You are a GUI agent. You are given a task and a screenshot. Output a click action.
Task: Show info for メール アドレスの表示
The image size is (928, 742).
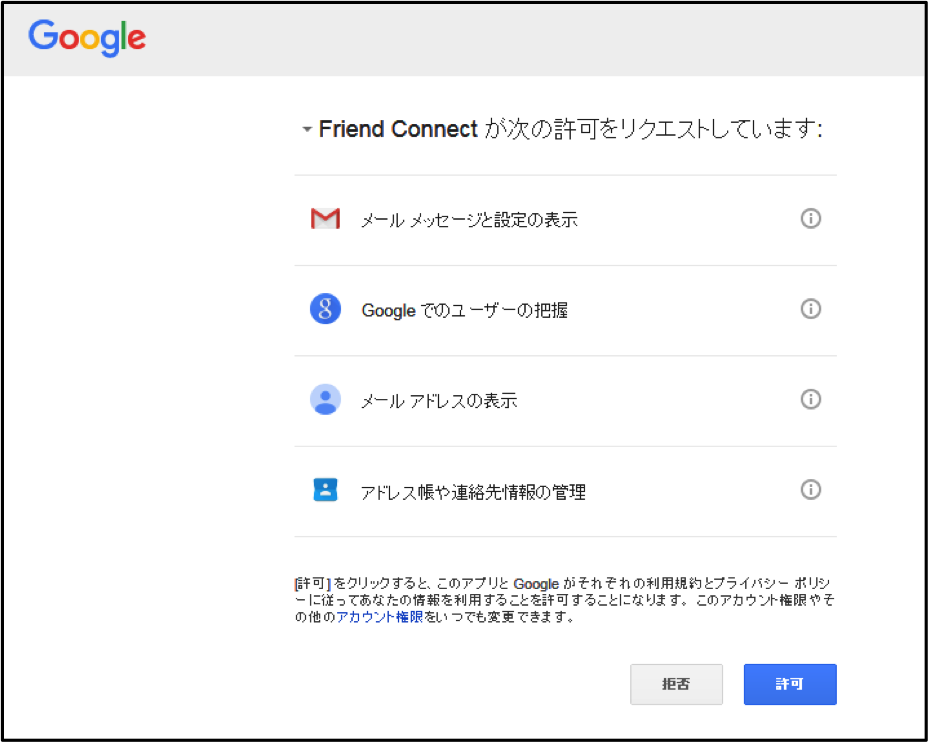click(810, 399)
